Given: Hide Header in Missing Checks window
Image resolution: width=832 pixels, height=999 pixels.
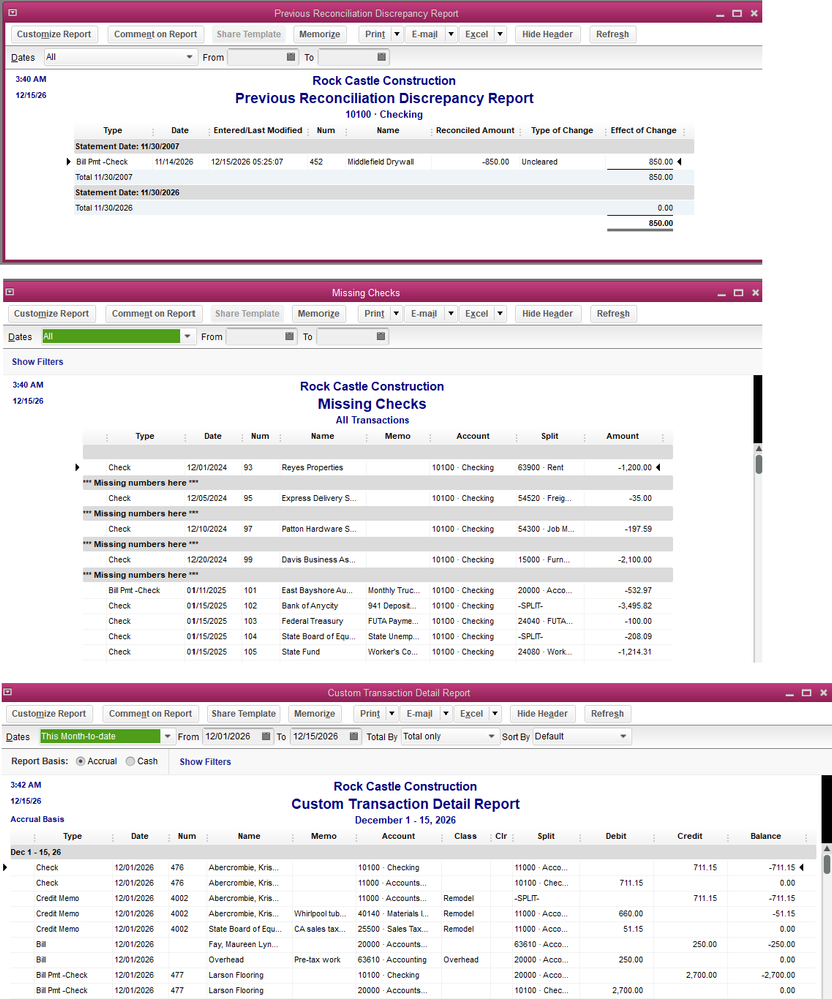Looking at the screenshot, I should pyautogui.click(x=547, y=313).
